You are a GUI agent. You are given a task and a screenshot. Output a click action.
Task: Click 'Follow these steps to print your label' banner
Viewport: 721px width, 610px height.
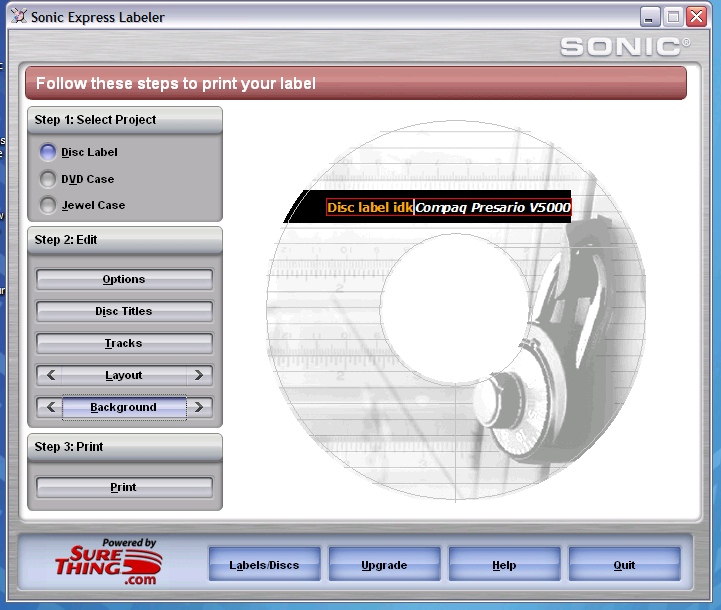tap(356, 83)
